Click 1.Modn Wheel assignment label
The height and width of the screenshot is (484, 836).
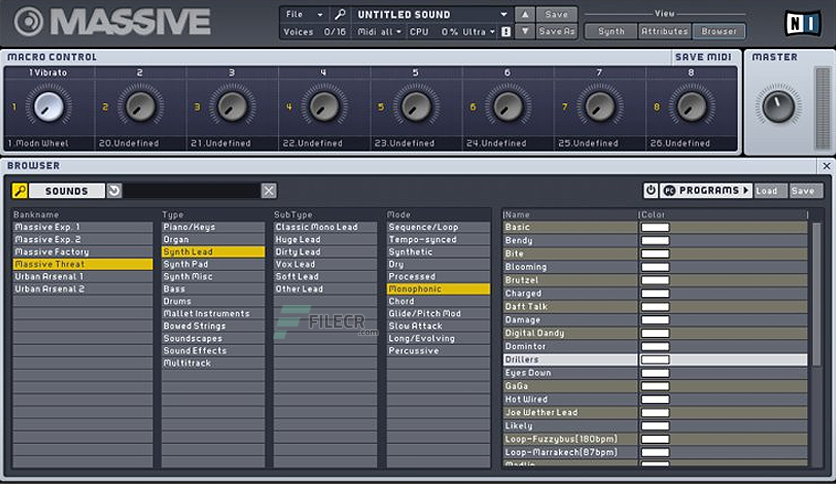[38, 143]
